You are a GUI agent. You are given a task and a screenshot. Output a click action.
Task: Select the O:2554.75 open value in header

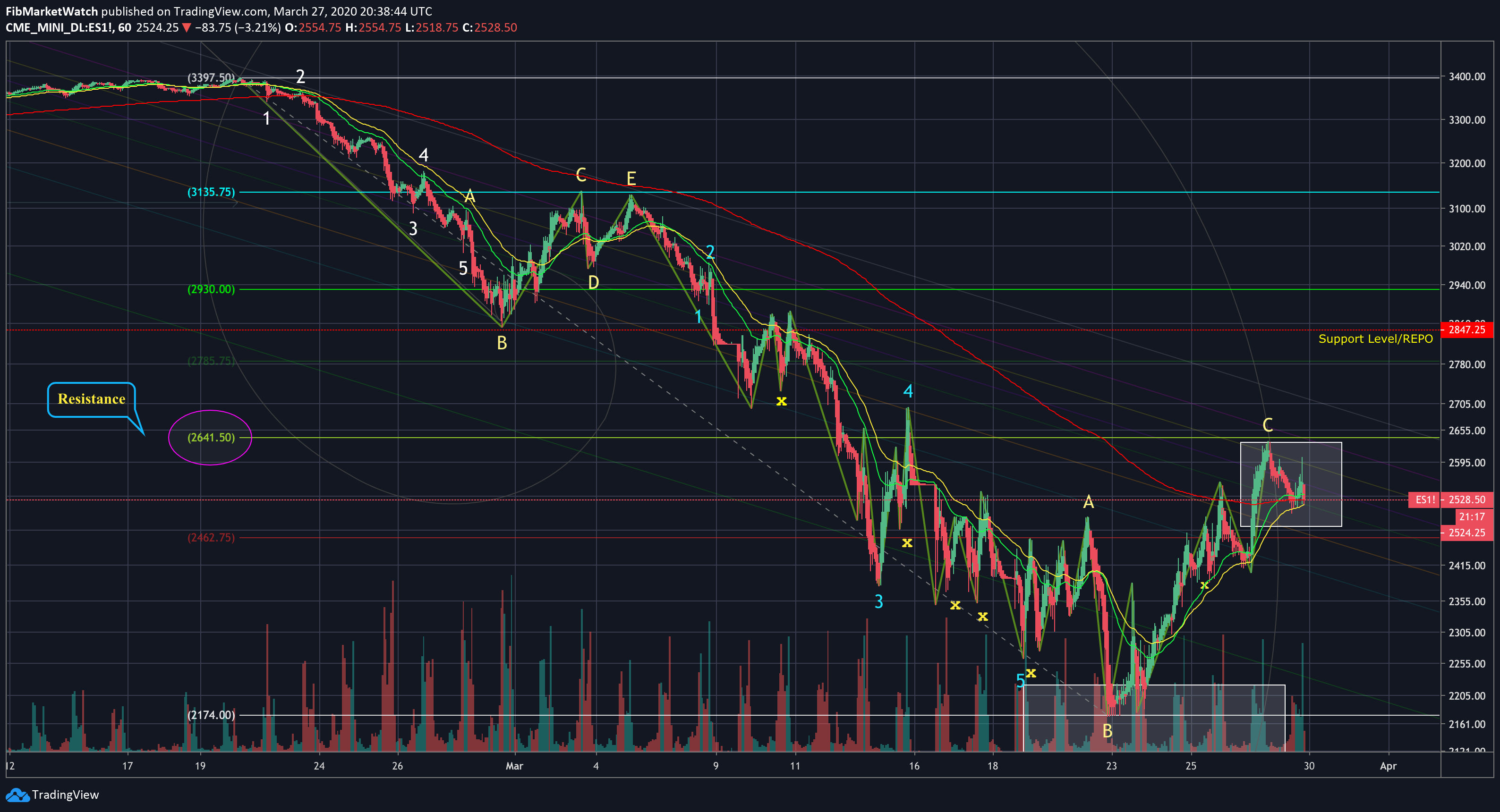[313, 27]
